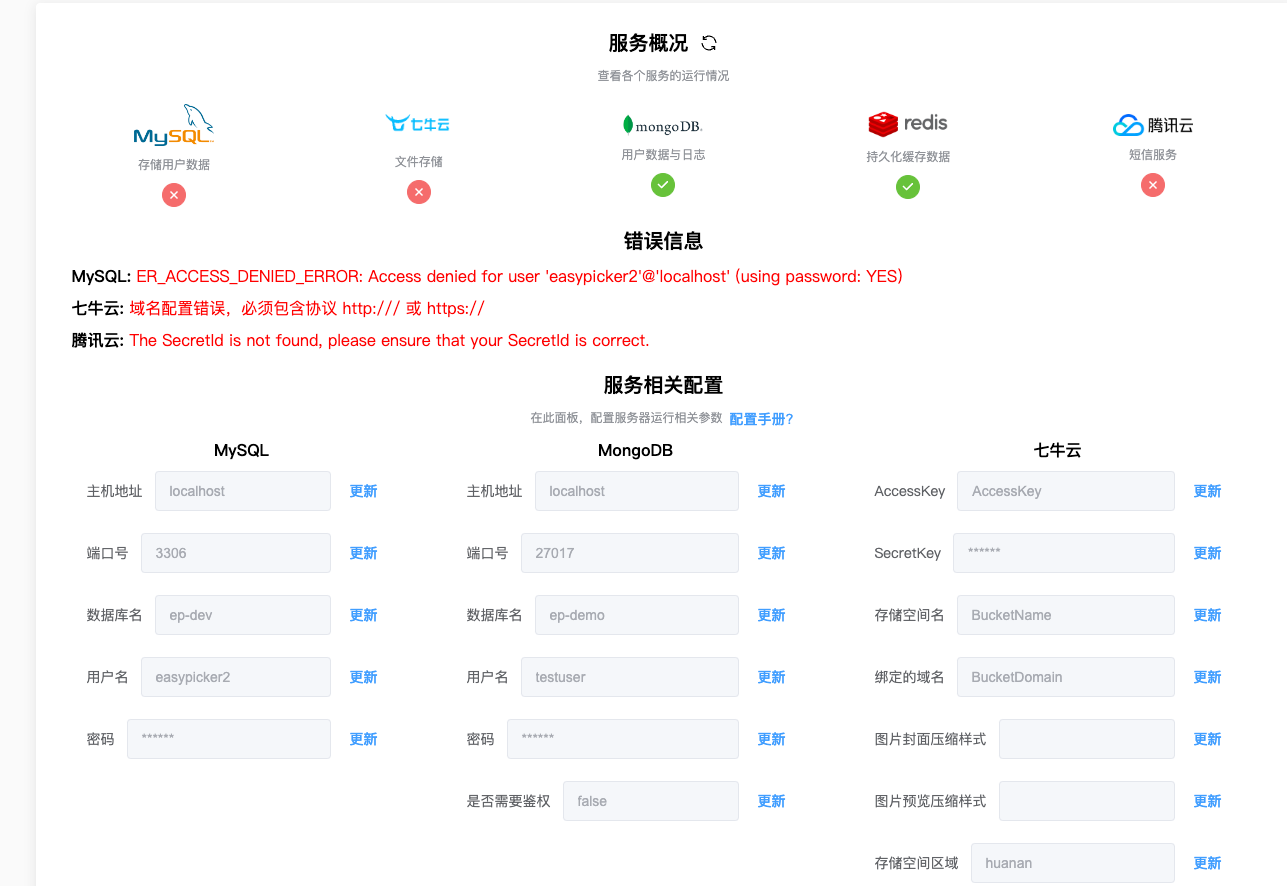The image size is (1287, 886).
Task: Focus the MySQL 数据库名 input
Action: [243, 615]
